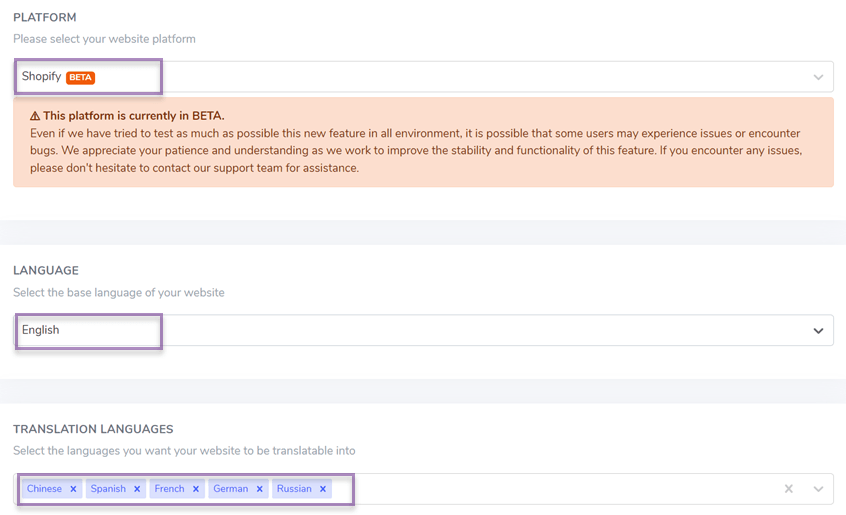
Task: Select the Spanish language tag label
Action: 108,489
